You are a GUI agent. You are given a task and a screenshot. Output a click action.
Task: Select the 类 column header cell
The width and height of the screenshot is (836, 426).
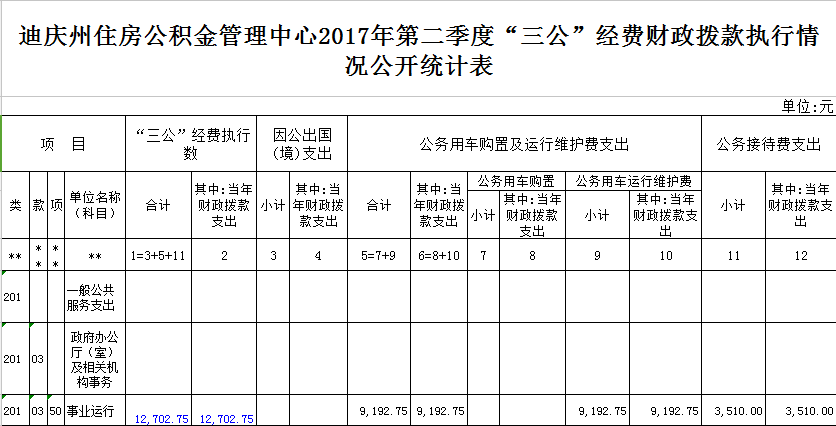click(x=15, y=205)
